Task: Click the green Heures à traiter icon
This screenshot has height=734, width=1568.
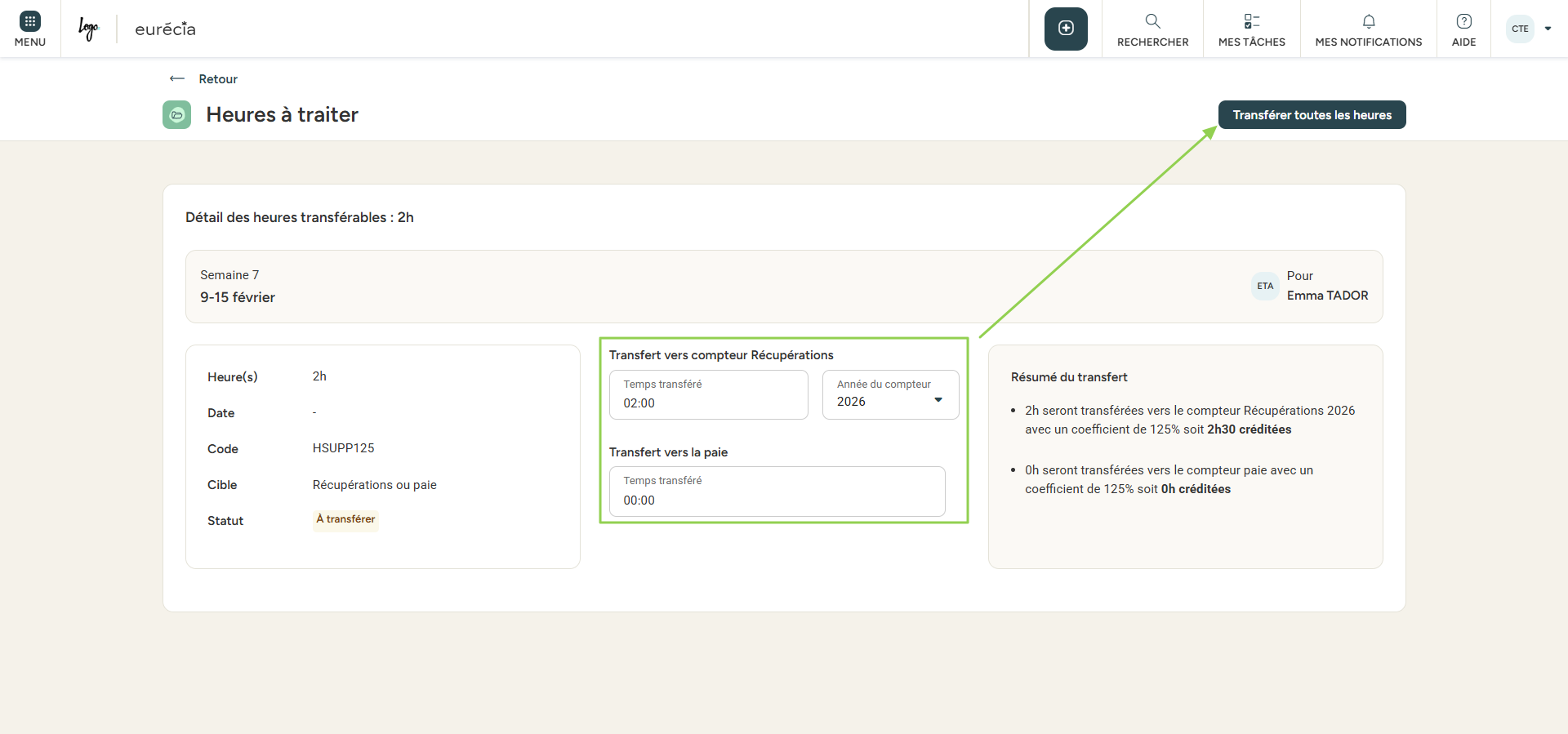Action: pos(176,115)
